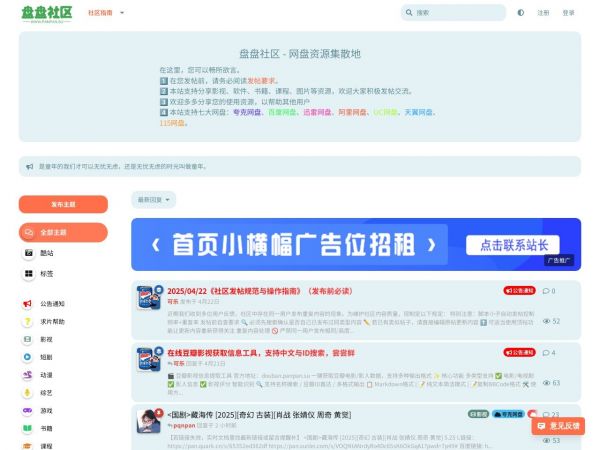
Task: Click the reply count icon on the 社区发帖规范 post
Action: tap(546, 291)
